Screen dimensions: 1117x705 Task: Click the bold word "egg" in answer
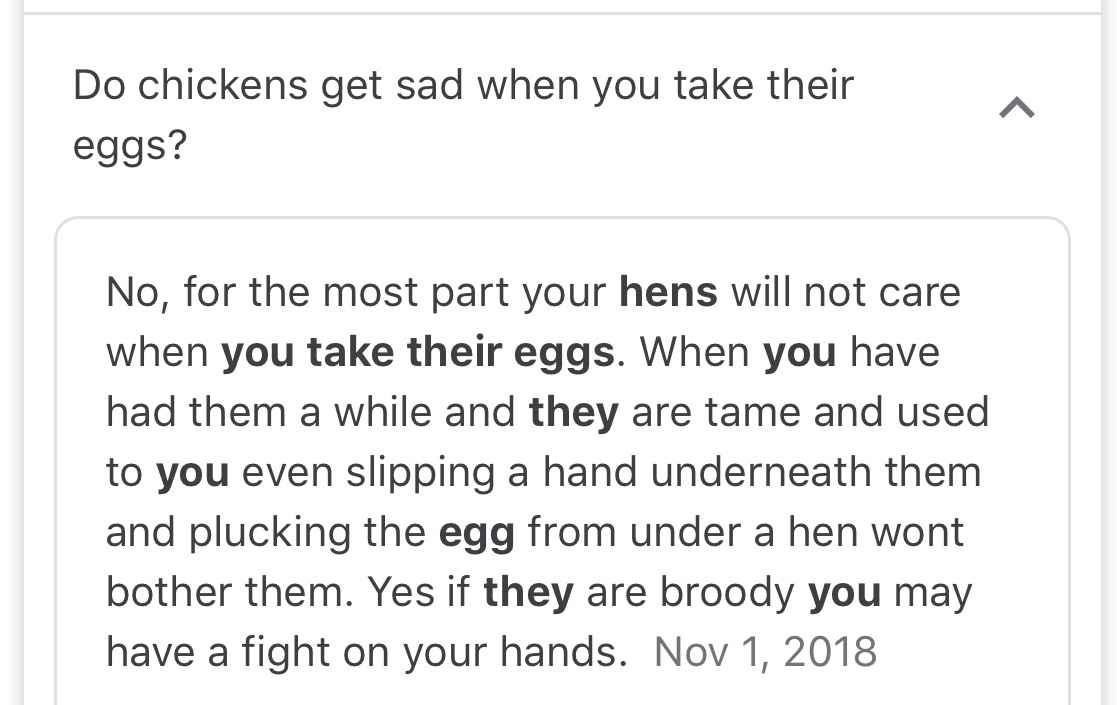(476, 532)
